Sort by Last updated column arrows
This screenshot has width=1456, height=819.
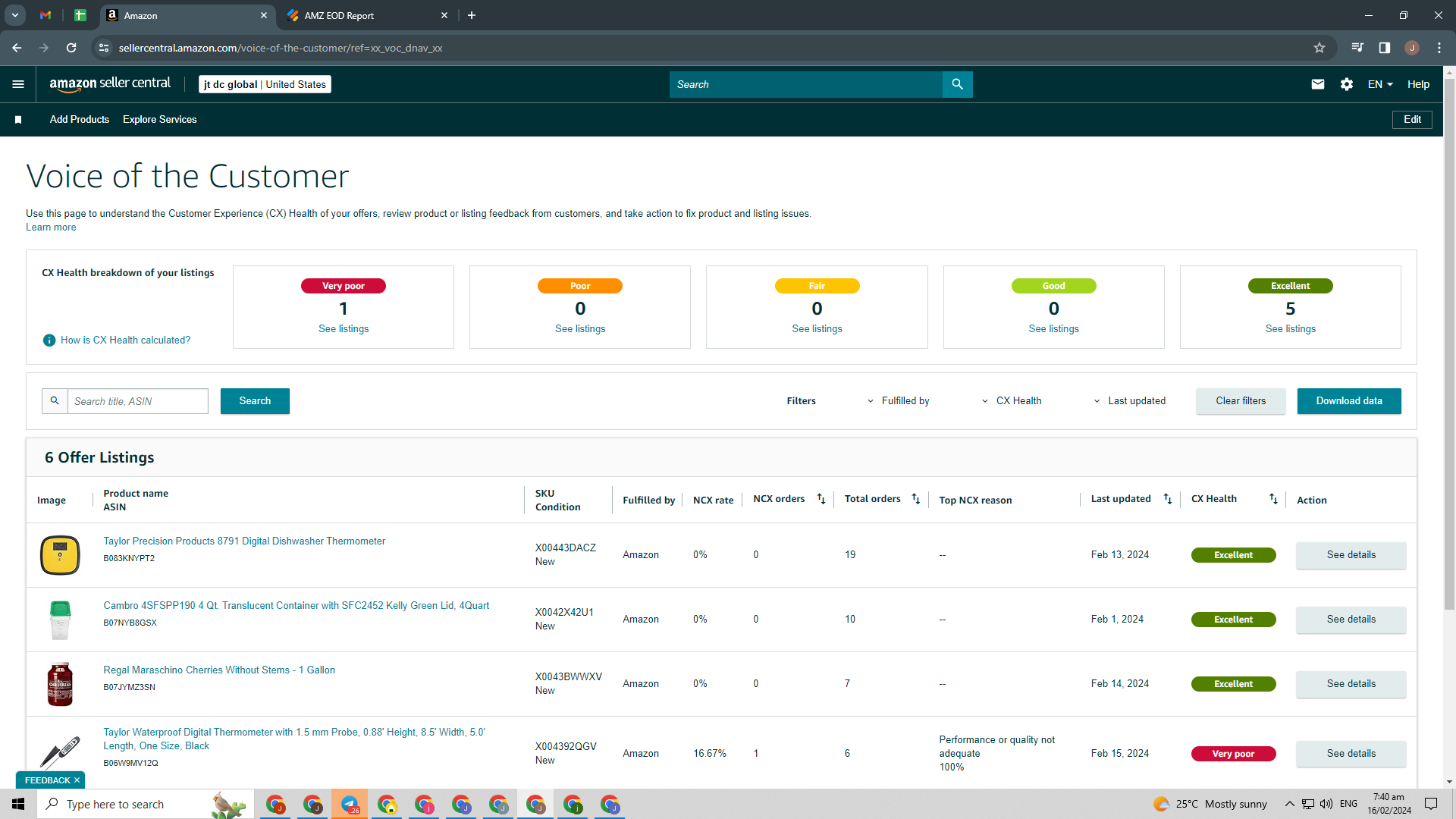pos(1168,499)
